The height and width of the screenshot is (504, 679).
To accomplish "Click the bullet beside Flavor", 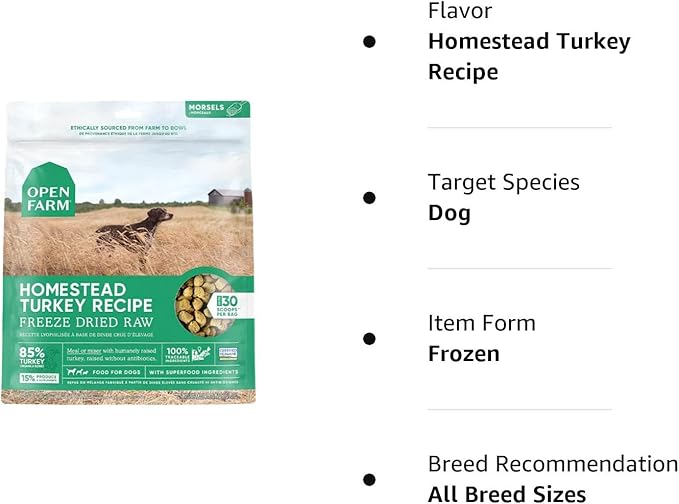I will (369, 41).
